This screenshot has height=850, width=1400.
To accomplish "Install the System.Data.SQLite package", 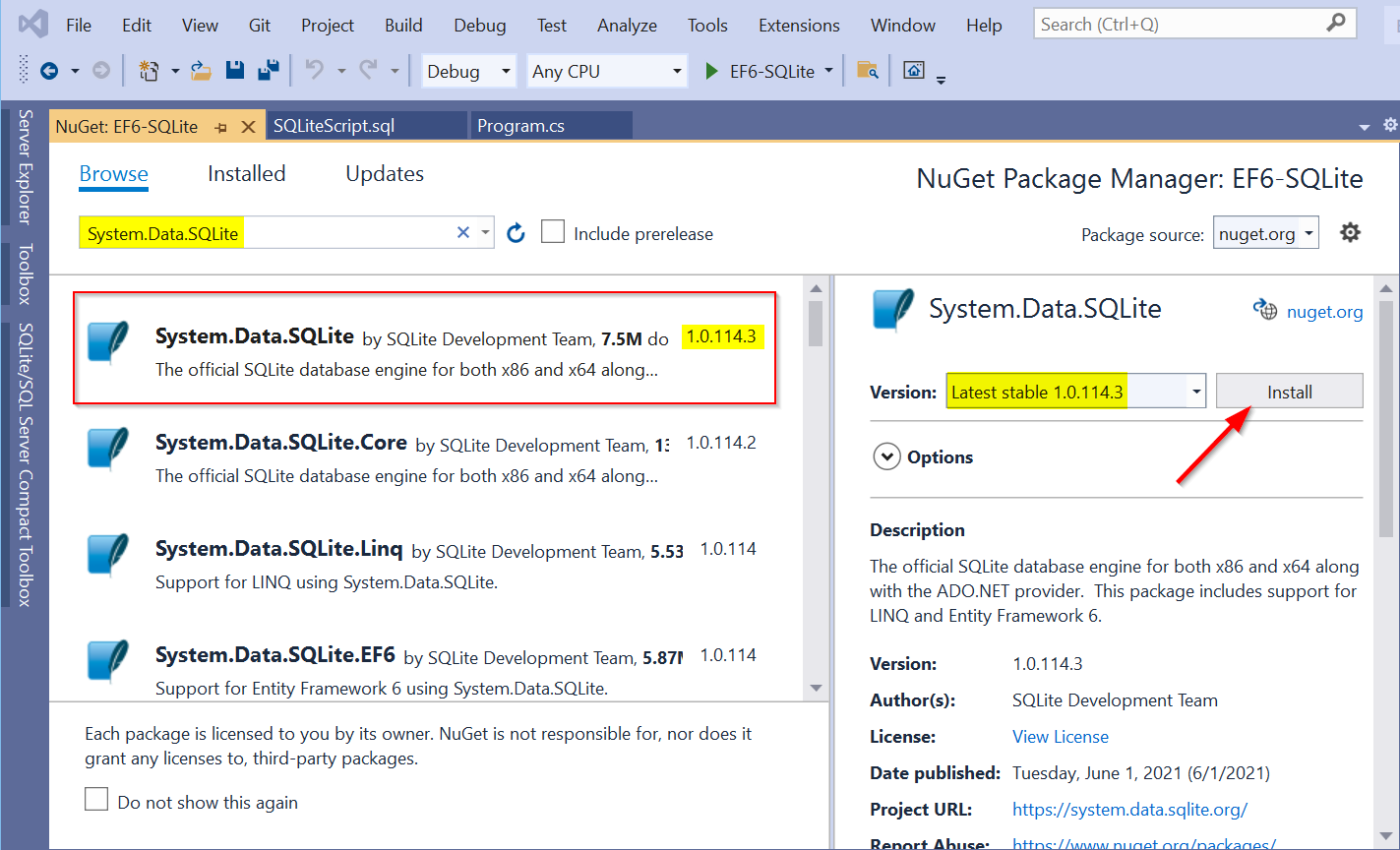I will [1289, 391].
